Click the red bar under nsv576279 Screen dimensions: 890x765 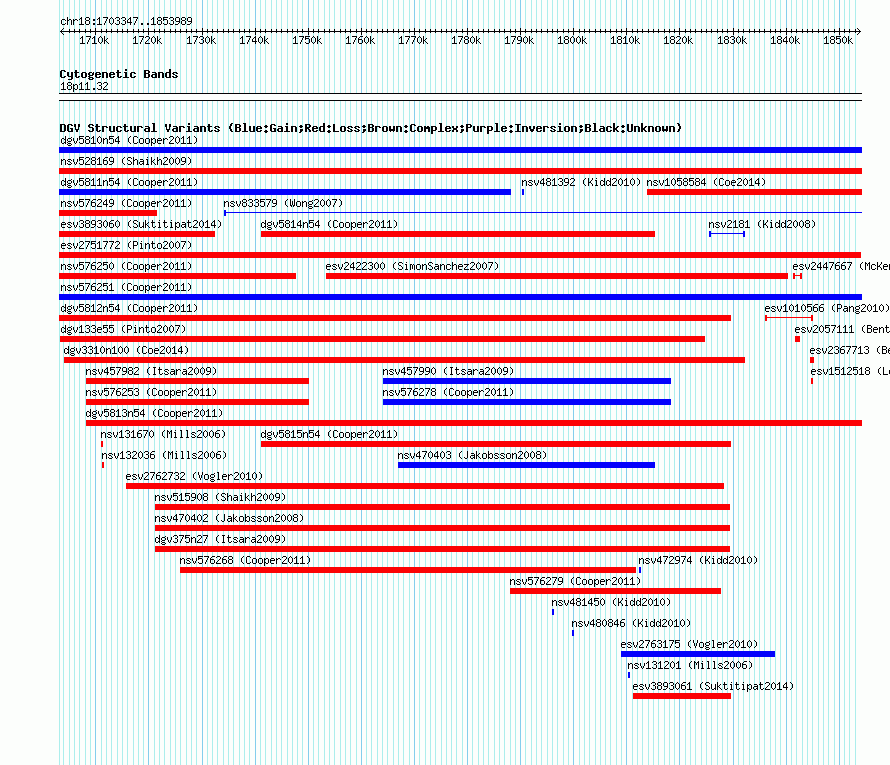615,591
